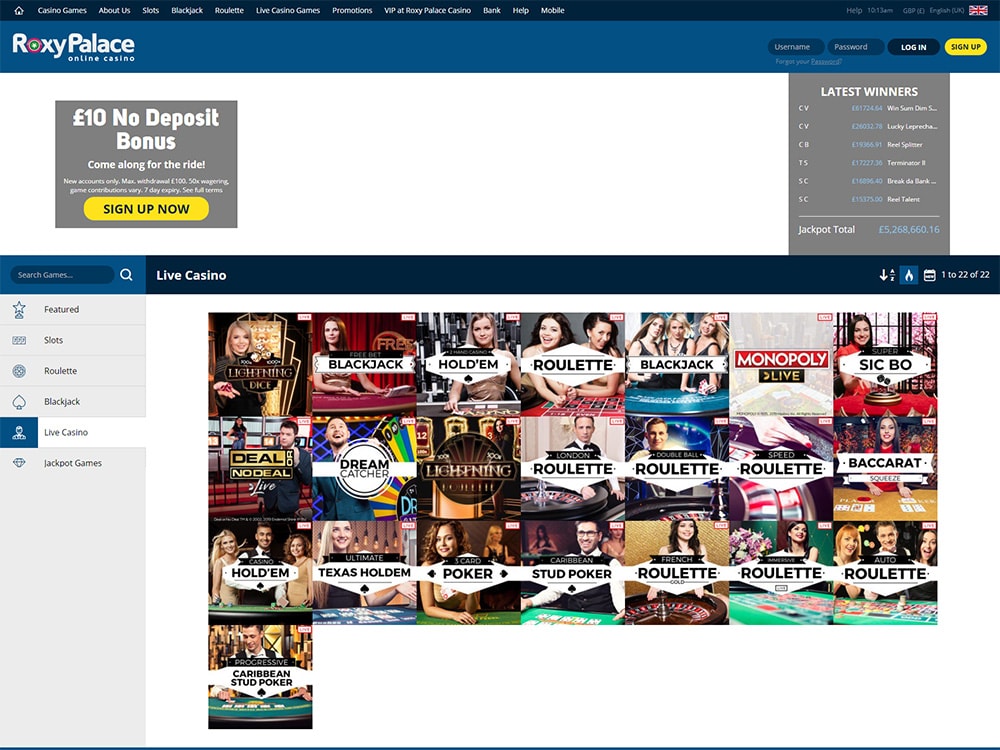Image resolution: width=1000 pixels, height=750 pixels.
Task: Click the LOG IN button
Action: [x=913, y=47]
